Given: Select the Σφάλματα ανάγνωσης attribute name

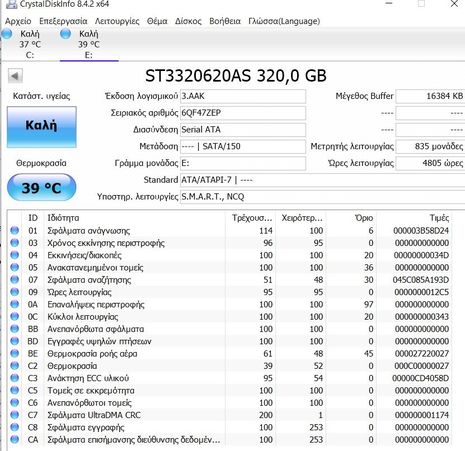Looking at the screenshot, I should pyautogui.click(x=88, y=231).
